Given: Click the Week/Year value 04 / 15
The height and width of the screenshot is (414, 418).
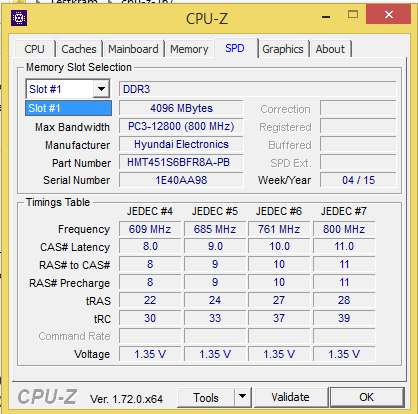Looking at the screenshot, I should [x=358, y=180].
